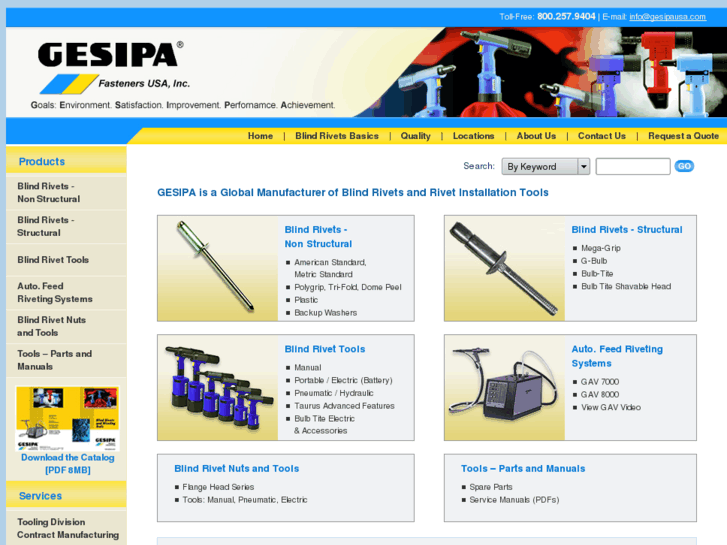
Task: Click the toll-free number 800.257.9404
Action: click(566, 17)
